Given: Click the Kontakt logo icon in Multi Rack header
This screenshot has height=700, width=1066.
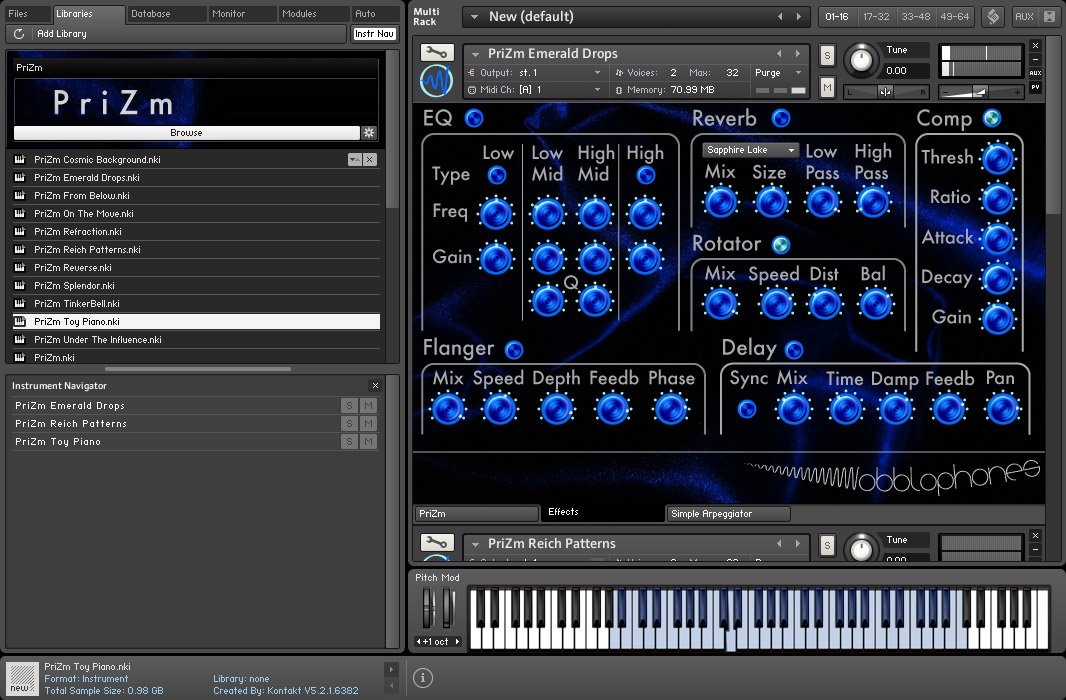Looking at the screenshot, I should click(x=993, y=16).
